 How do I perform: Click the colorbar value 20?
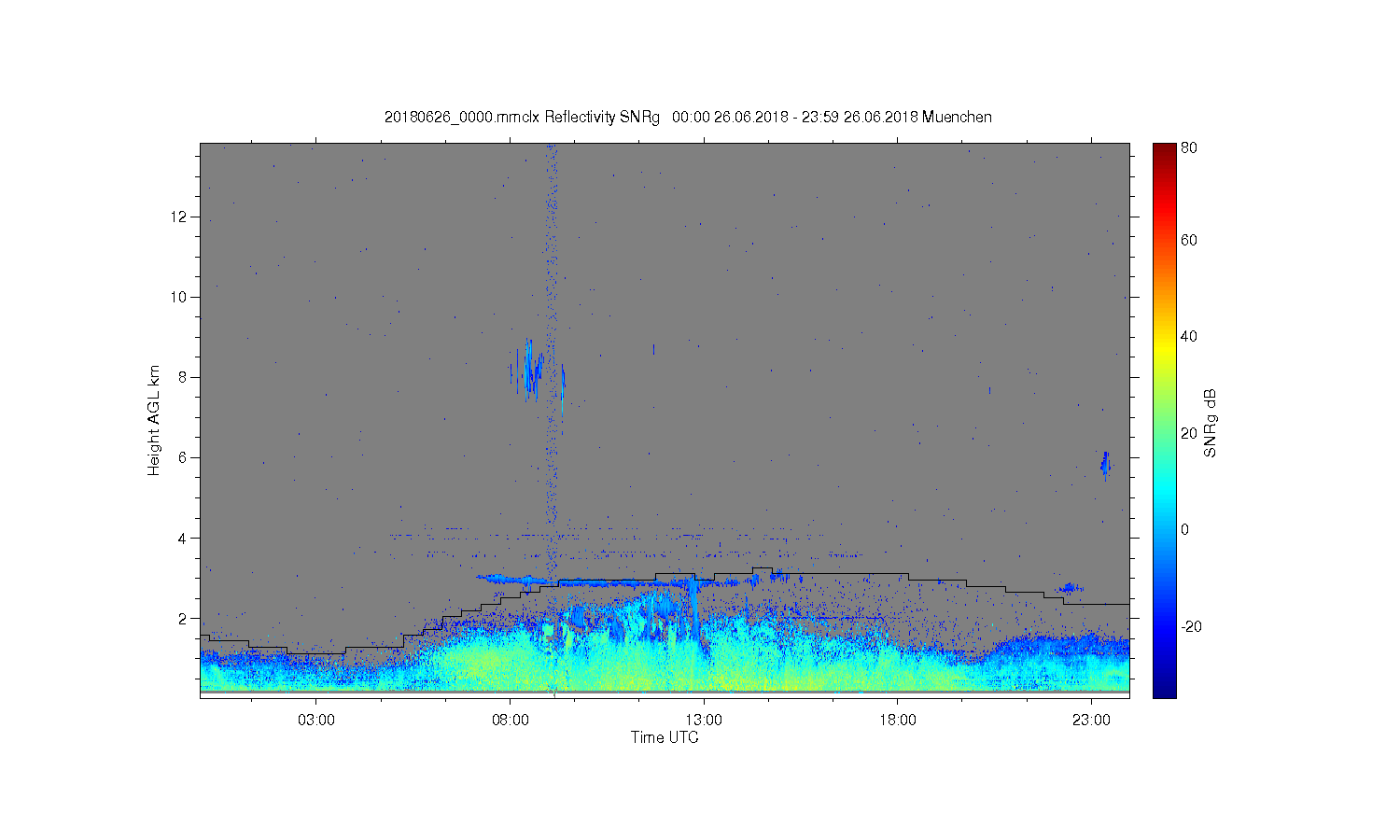pos(1189,433)
